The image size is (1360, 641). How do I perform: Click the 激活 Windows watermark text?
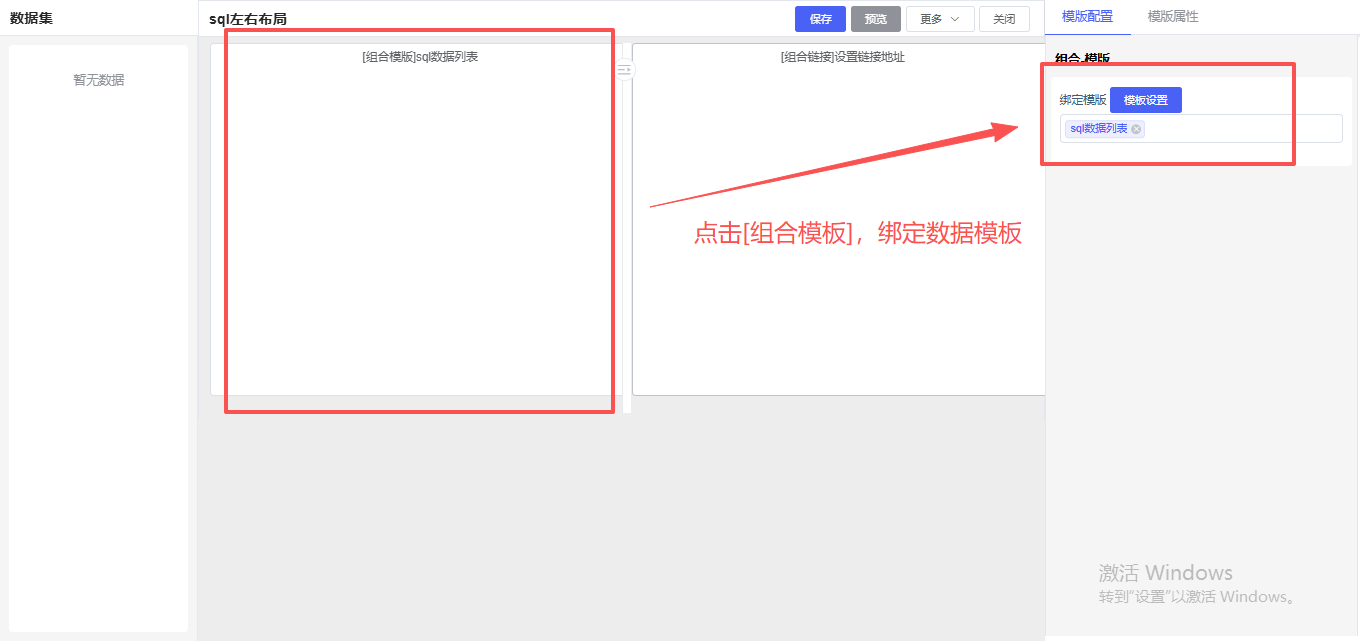click(x=1165, y=573)
